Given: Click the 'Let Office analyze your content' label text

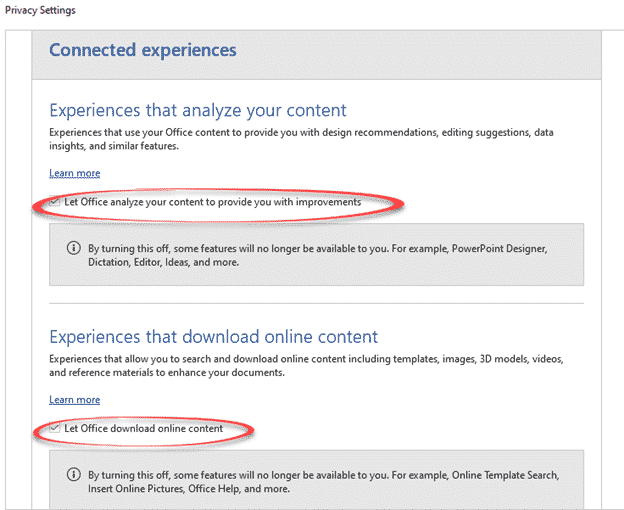Looking at the screenshot, I should click(x=212, y=202).
